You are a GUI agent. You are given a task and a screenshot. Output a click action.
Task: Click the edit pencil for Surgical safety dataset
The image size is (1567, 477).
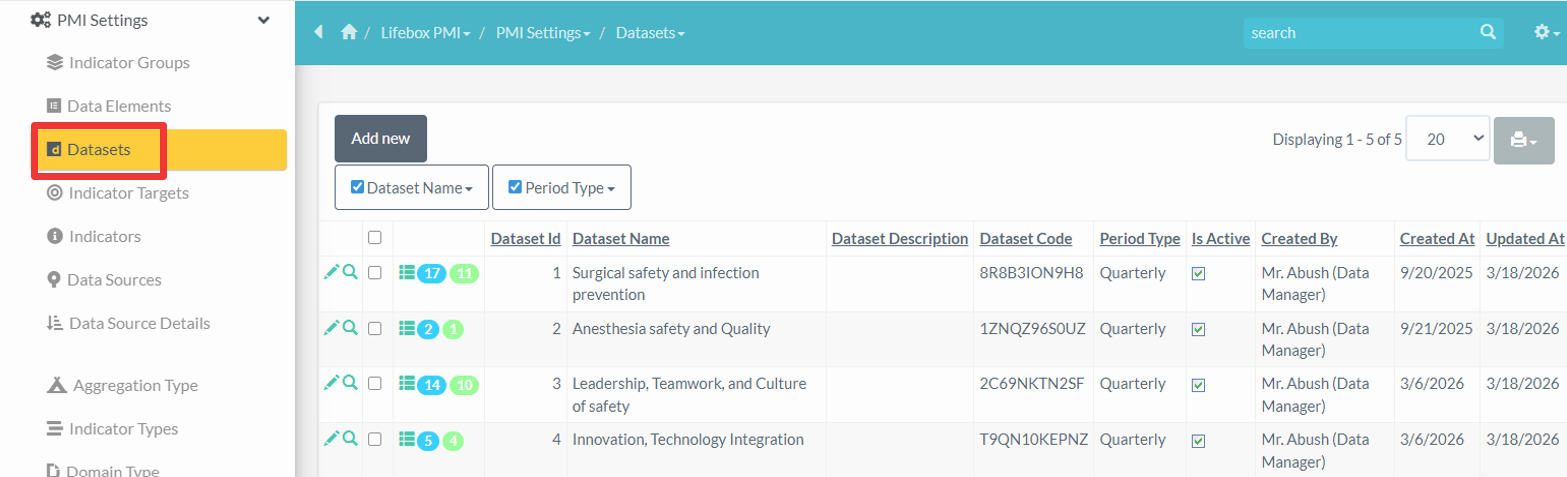331,272
